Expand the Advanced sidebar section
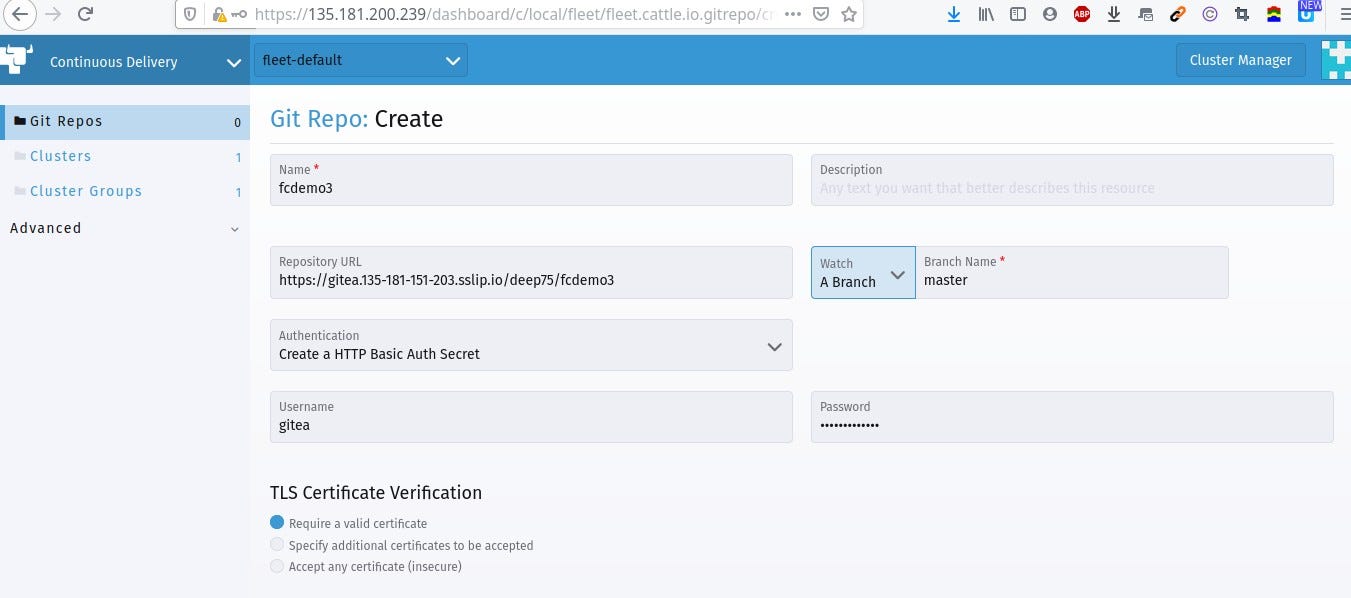Screen dimensions: 1351x598 (125, 228)
